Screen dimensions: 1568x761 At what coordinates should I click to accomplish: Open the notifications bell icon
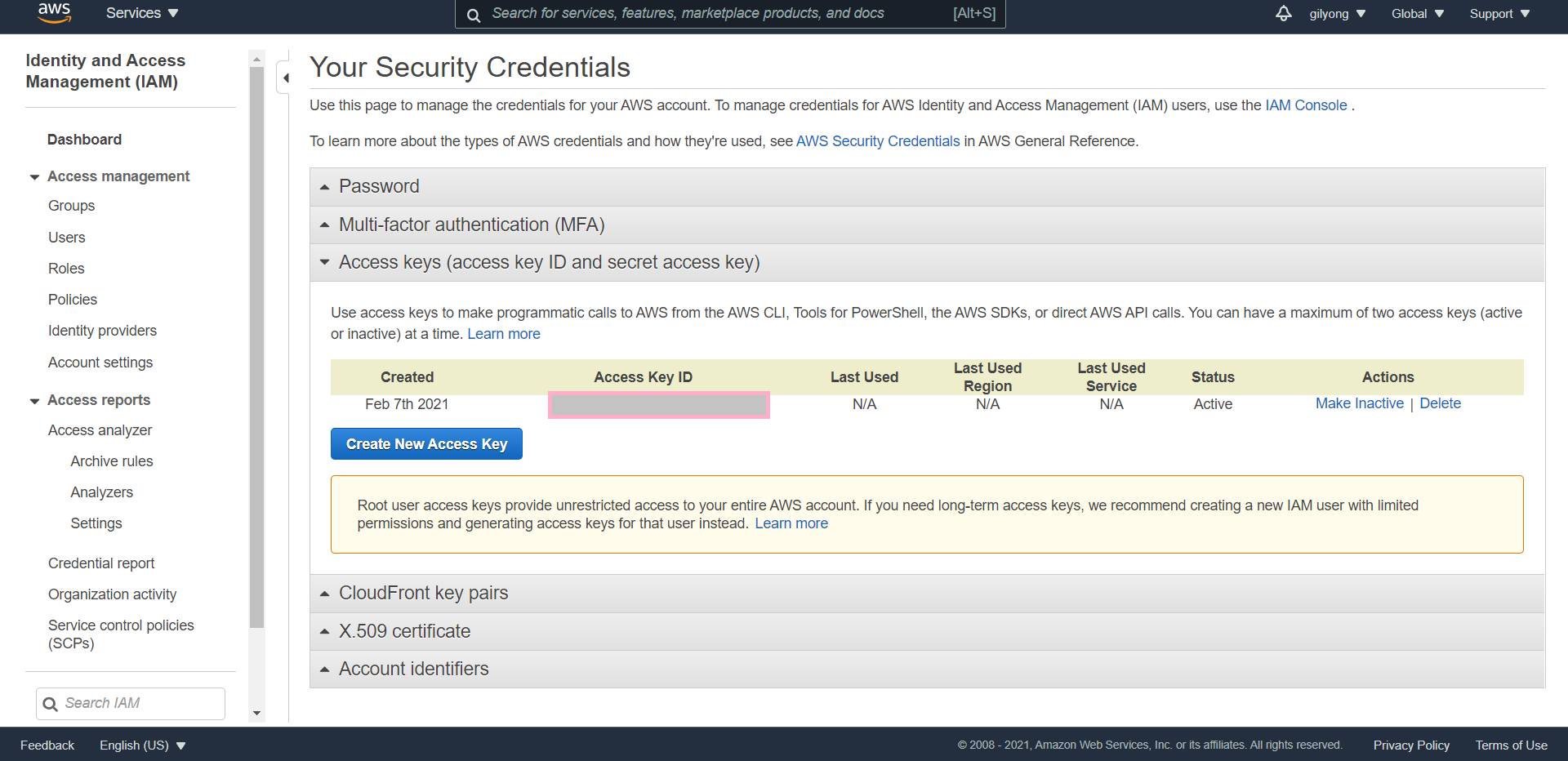(1284, 13)
